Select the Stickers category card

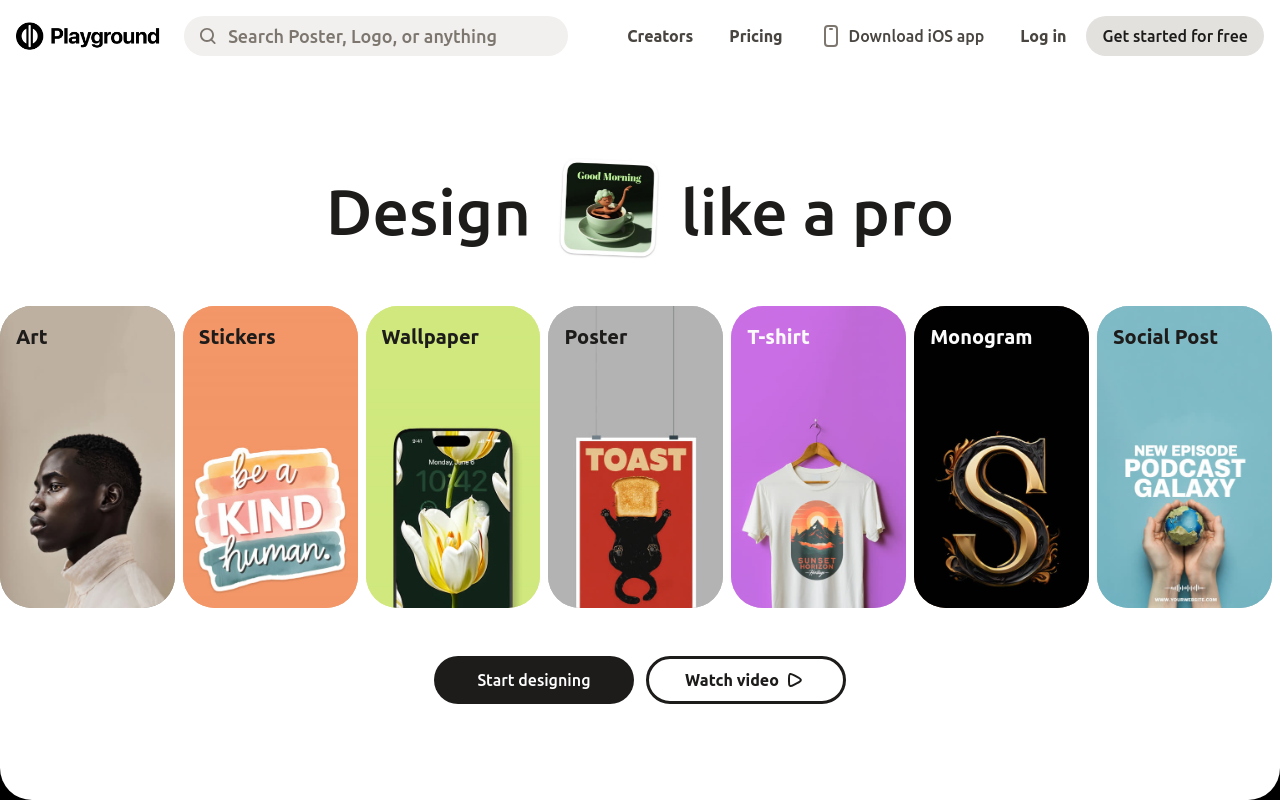[x=270, y=457]
